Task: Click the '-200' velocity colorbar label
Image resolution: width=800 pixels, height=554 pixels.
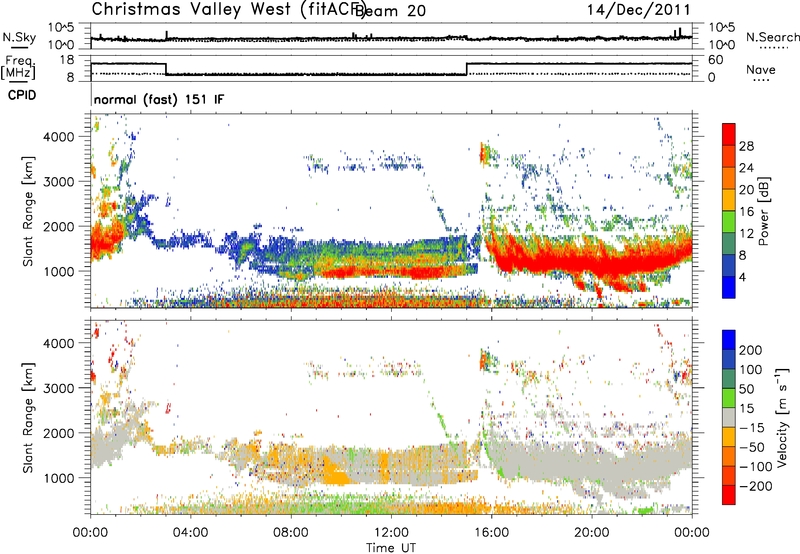Action: [x=755, y=486]
